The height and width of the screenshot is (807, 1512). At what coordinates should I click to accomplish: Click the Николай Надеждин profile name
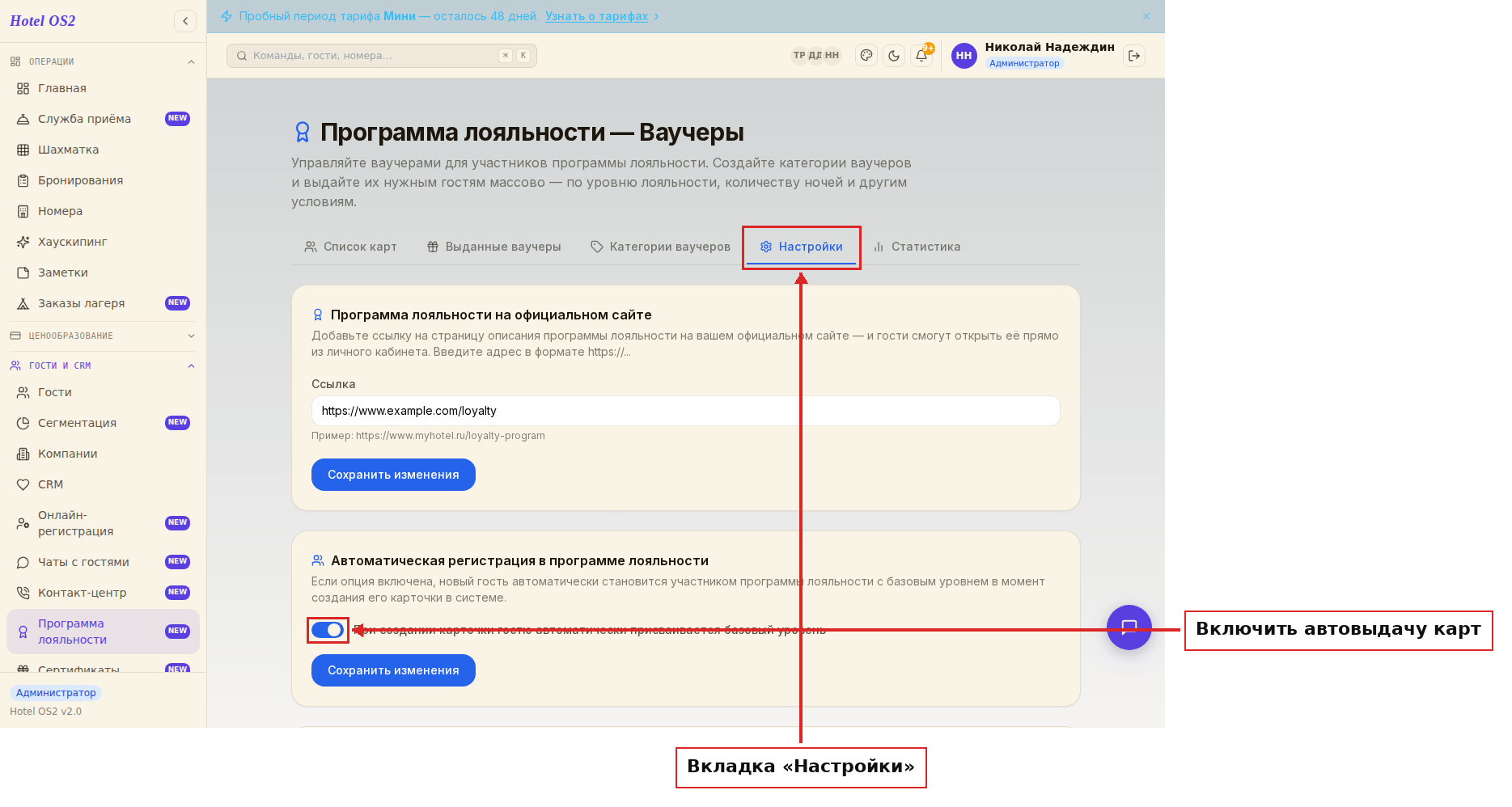[x=1049, y=47]
